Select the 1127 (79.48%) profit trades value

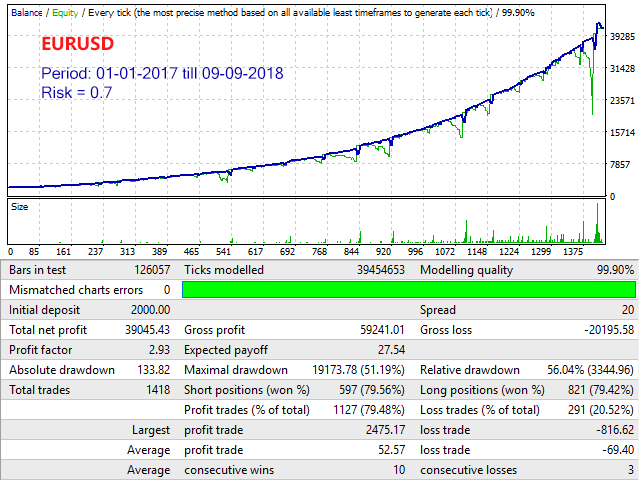pos(369,410)
